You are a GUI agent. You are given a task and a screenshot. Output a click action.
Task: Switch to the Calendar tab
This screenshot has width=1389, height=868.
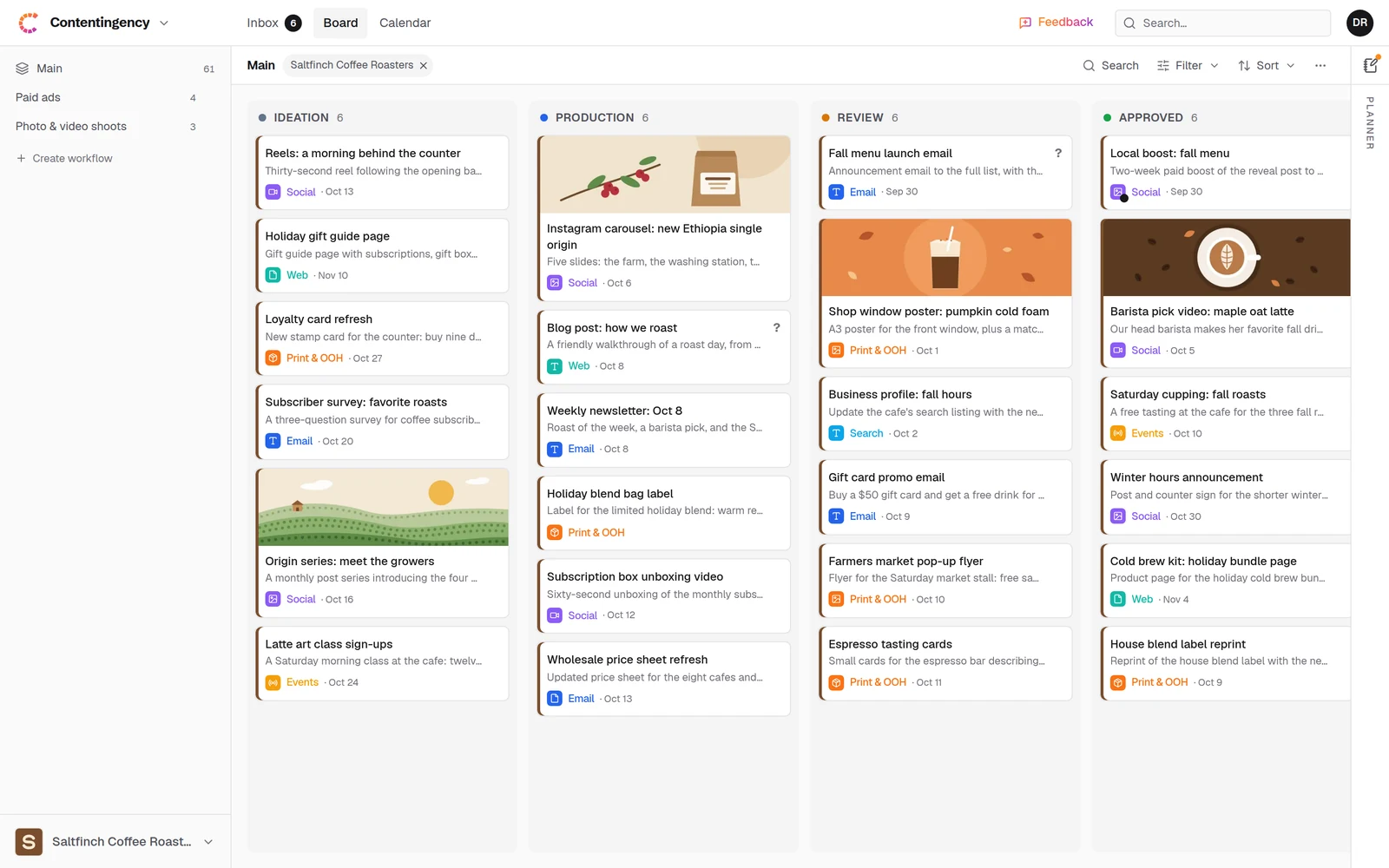(x=405, y=23)
